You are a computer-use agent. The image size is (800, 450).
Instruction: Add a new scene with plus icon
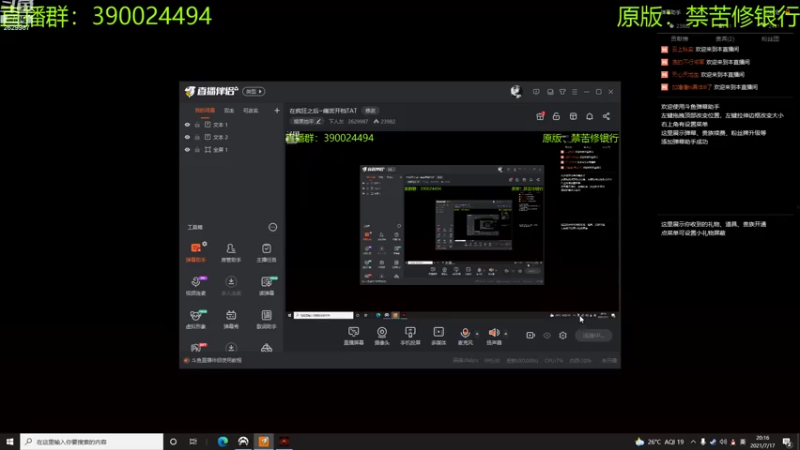277,110
